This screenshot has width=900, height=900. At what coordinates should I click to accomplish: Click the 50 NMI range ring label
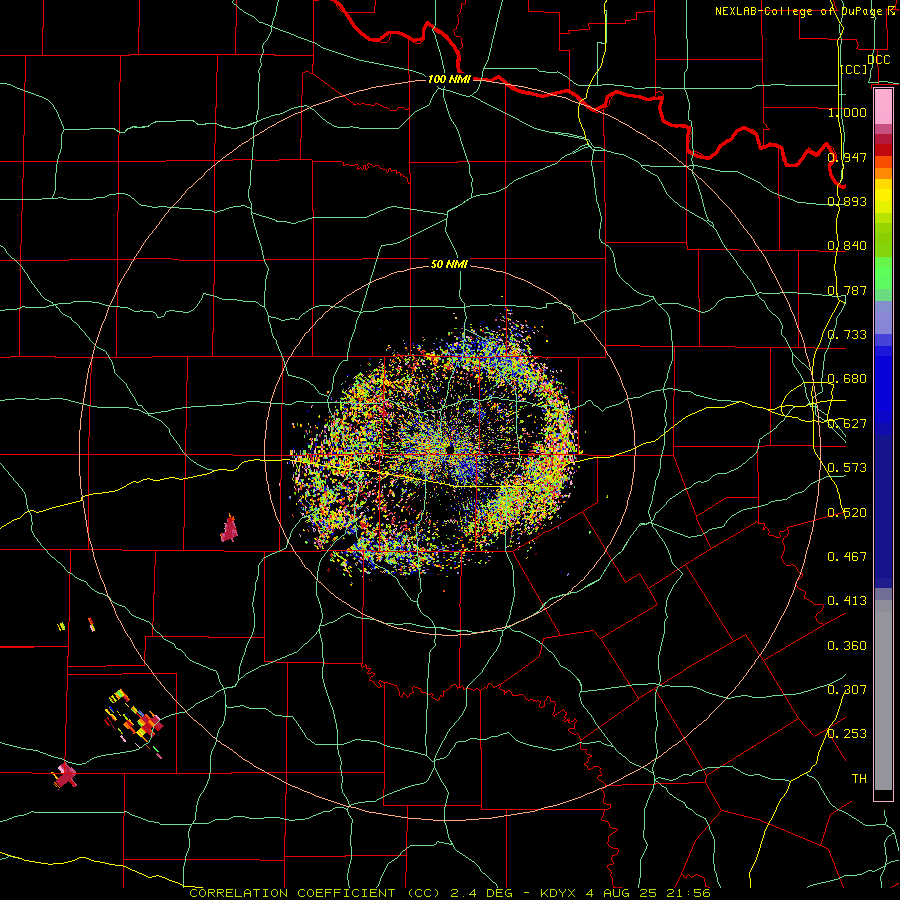(x=449, y=264)
